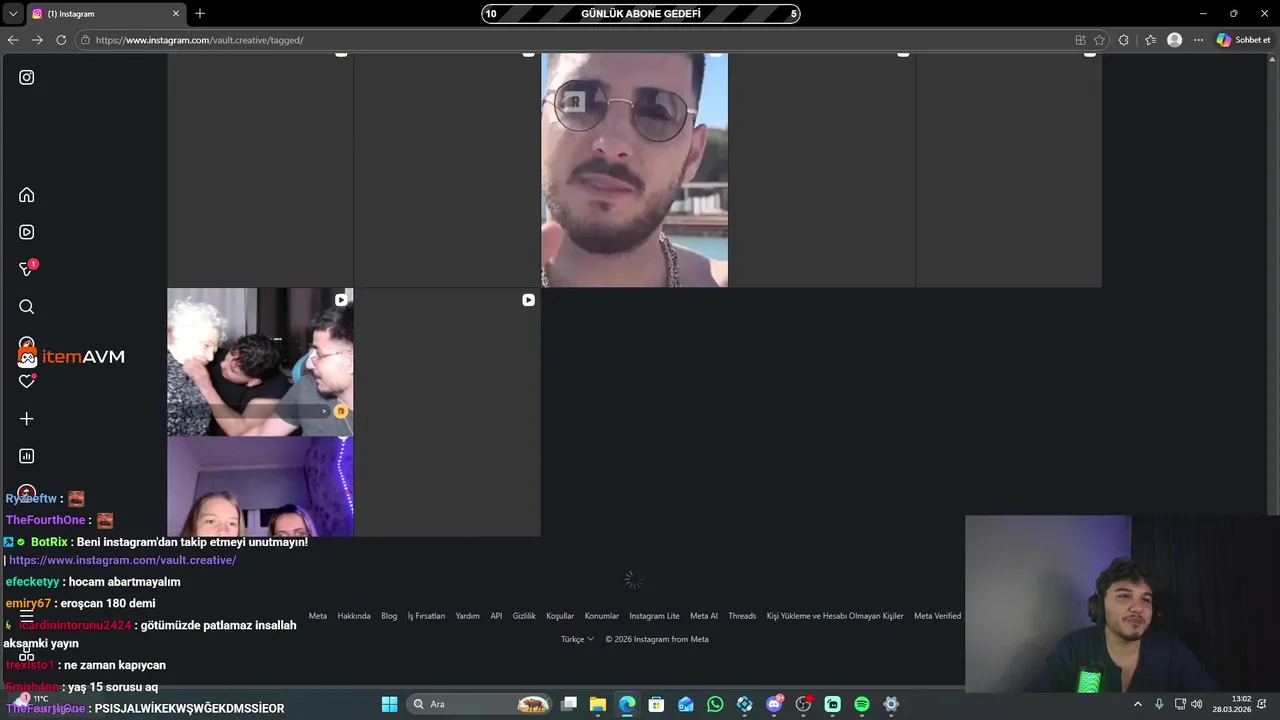Open the empty reel tile beside grandma video
Viewport: 1280px width, 720px height.
pyautogui.click(x=447, y=412)
